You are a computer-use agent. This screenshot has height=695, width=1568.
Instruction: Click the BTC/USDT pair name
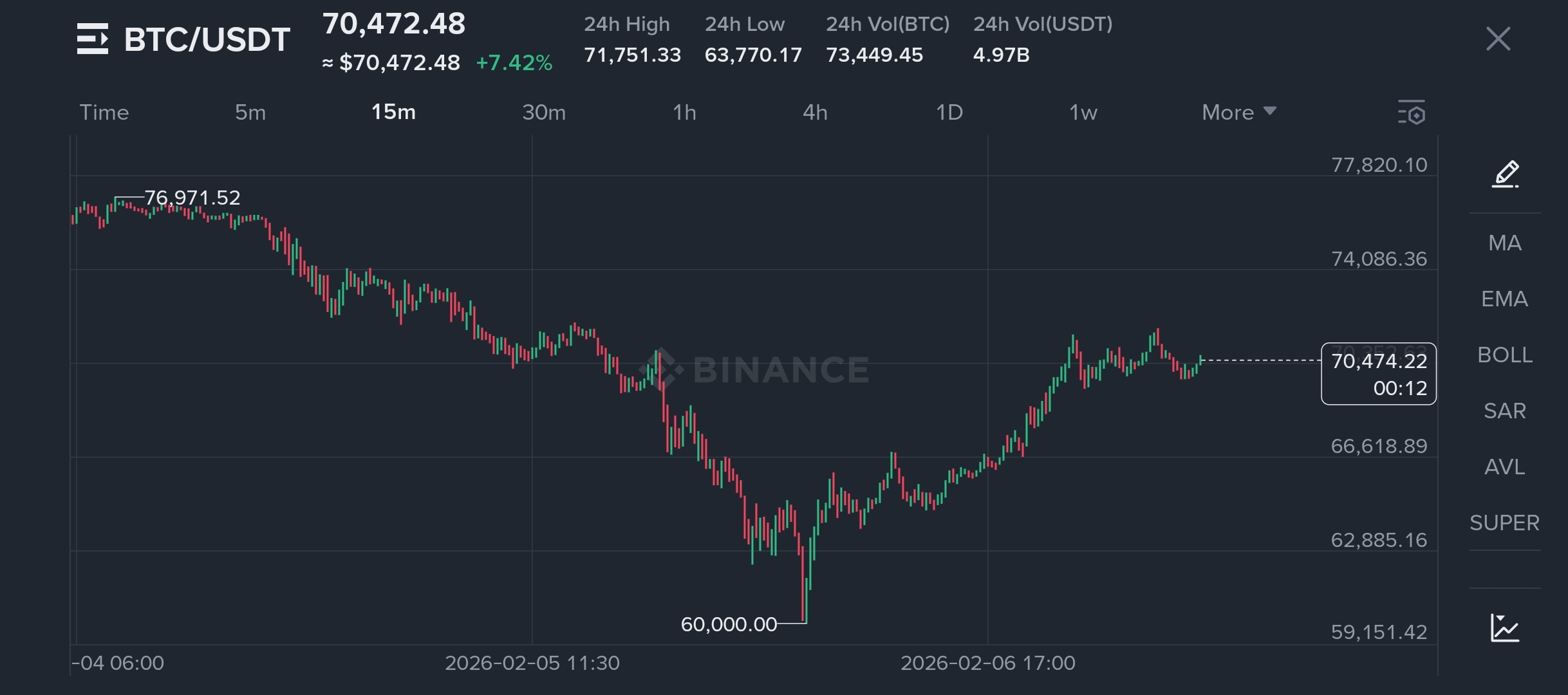(207, 40)
